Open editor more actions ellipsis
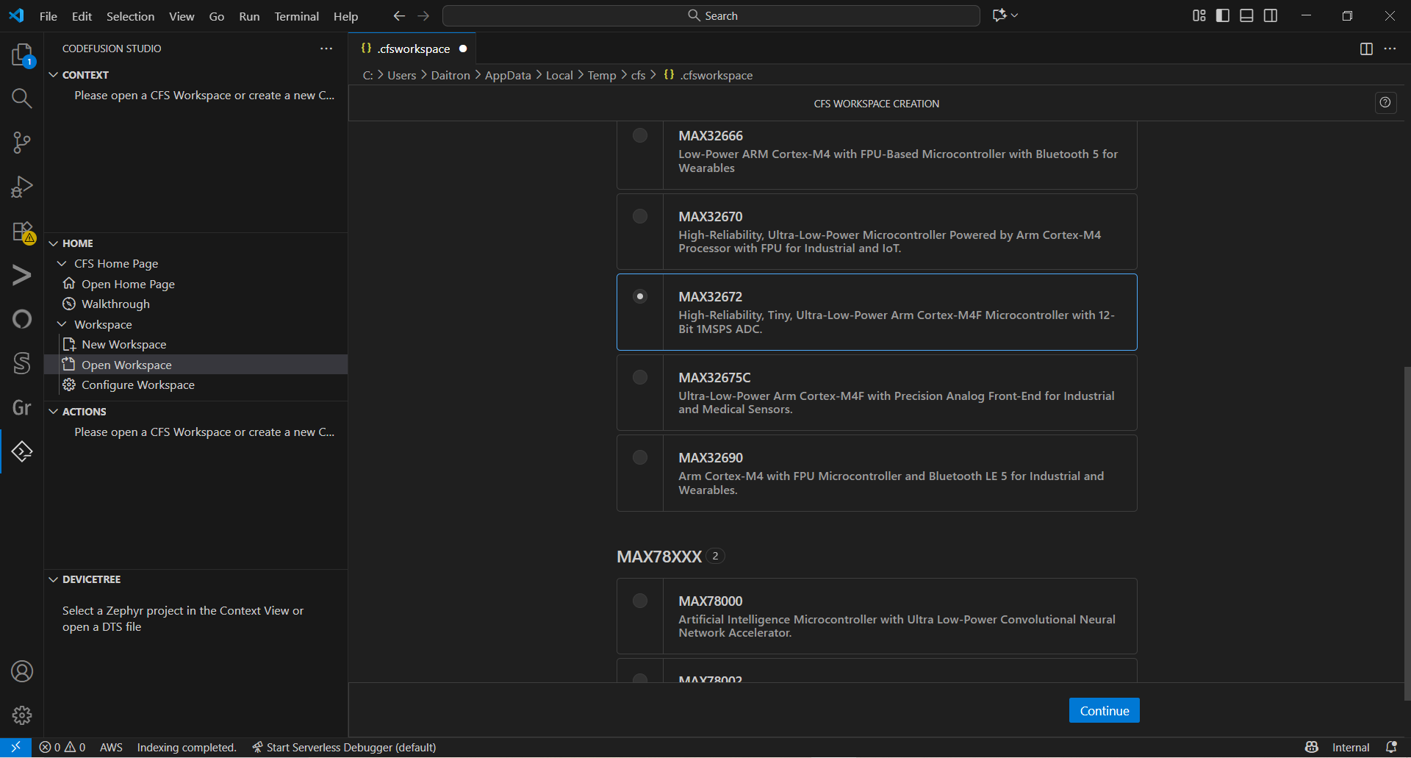This screenshot has height=758, width=1411. click(1390, 49)
